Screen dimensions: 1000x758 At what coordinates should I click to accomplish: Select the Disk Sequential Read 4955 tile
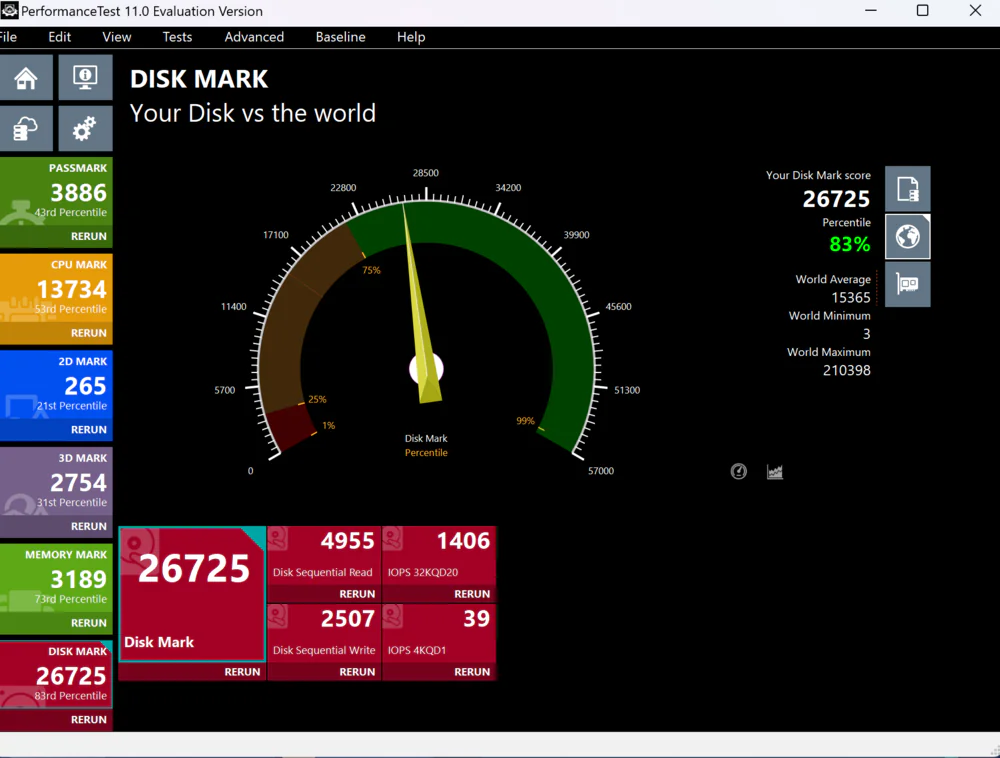(x=324, y=555)
